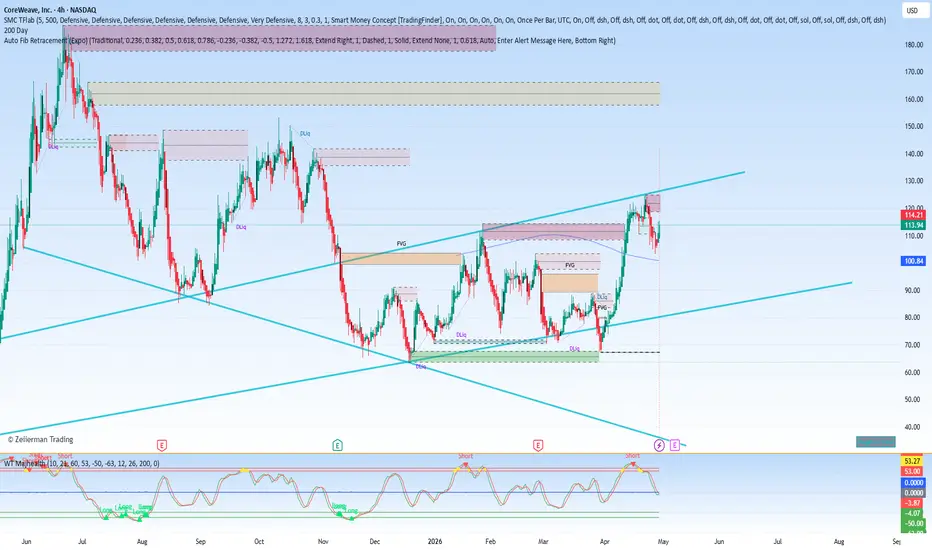Click the Nov label on time axis
The height and width of the screenshot is (550, 932).
pyautogui.click(x=323, y=542)
